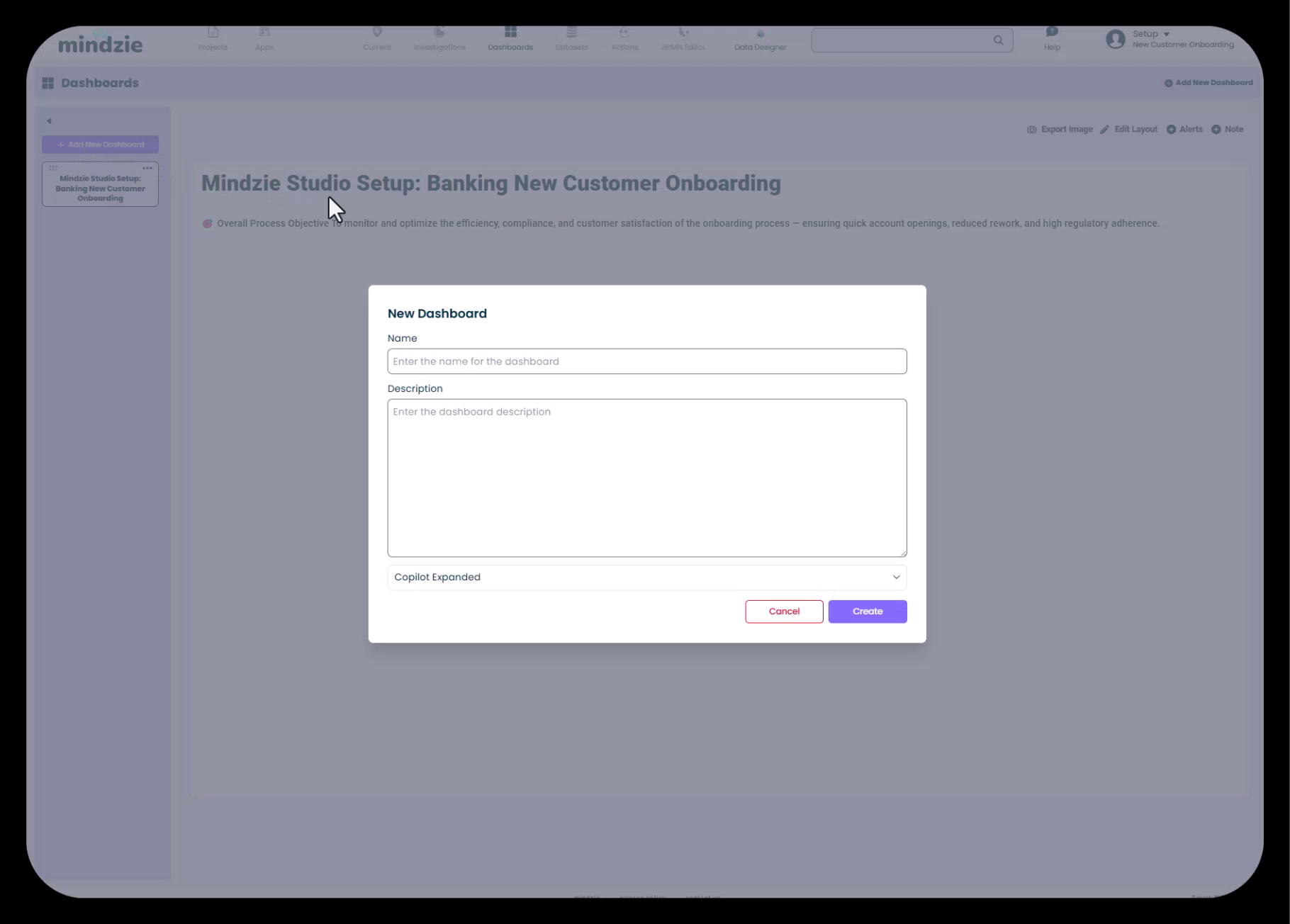The width and height of the screenshot is (1290, 924).
Task: Switch to the Actions nav tab
Action: click(624, 38)
